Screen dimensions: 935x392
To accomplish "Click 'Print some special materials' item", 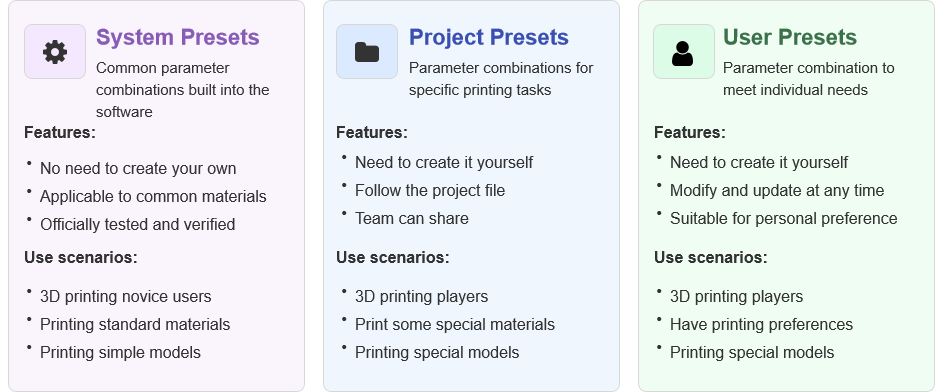I will 455,325.
